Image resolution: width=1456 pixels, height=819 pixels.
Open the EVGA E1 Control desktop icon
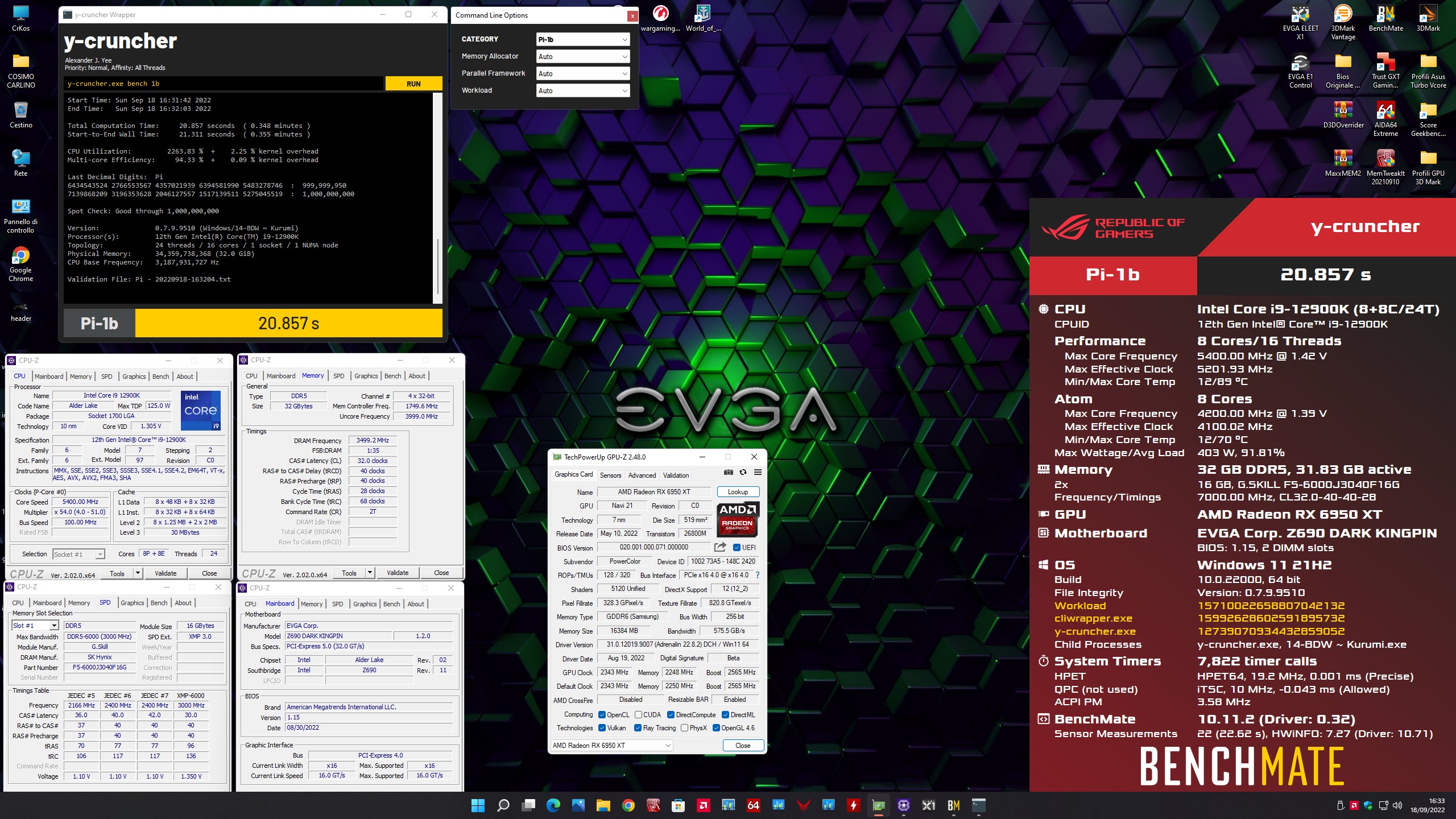[x=1300, y=71]
